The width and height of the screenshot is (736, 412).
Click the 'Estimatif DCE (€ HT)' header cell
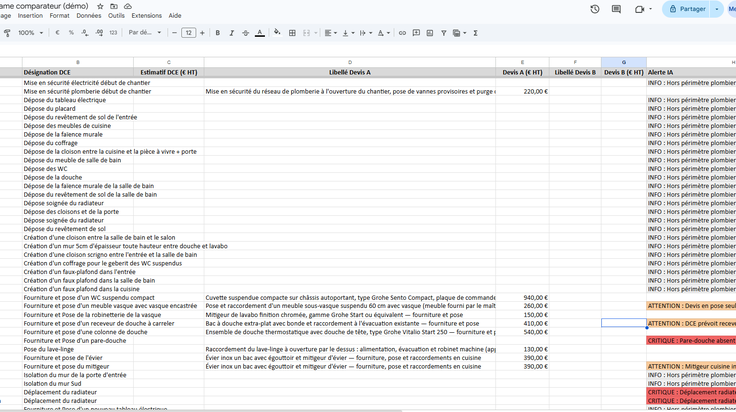(169, 72)
